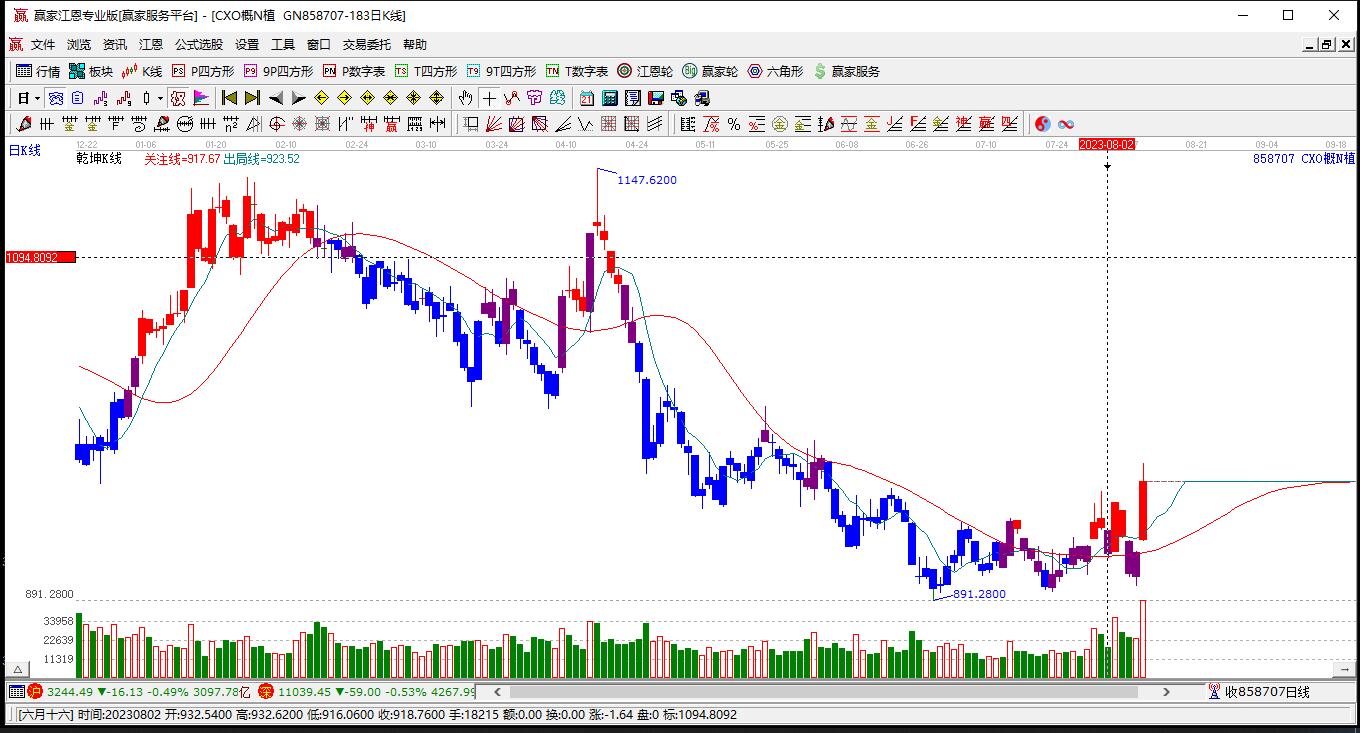
Task: Select the 乾坤K线 indicator label
Action: [99, 158]
